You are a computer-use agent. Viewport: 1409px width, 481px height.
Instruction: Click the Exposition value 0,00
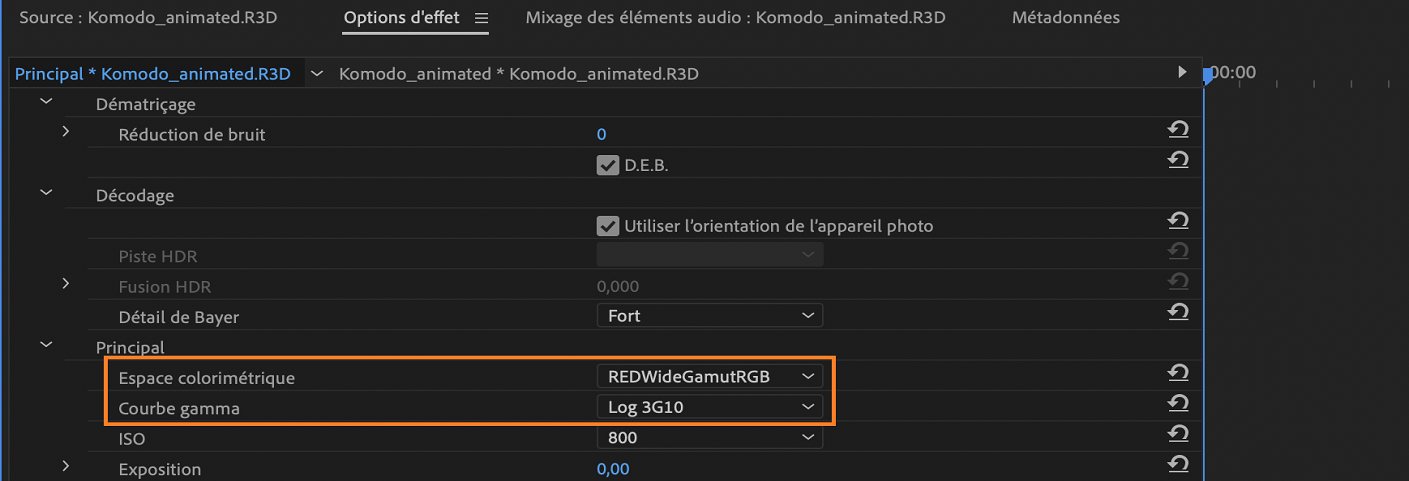click(x=613, y=469)
